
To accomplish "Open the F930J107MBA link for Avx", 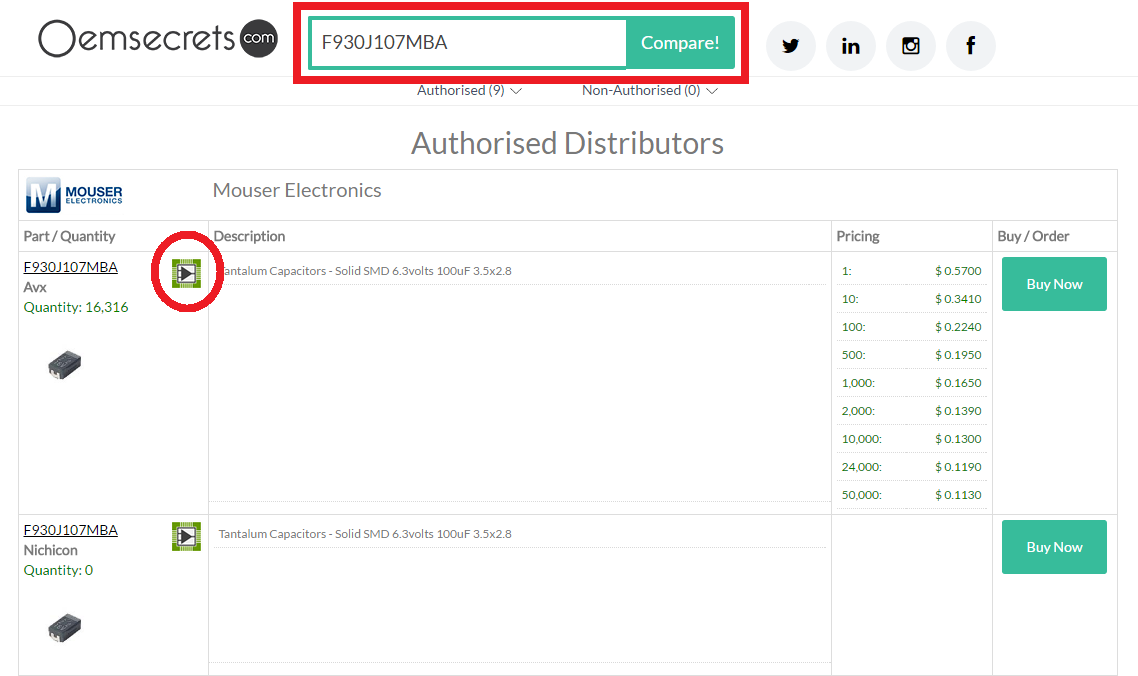I will tap(70, 267).
